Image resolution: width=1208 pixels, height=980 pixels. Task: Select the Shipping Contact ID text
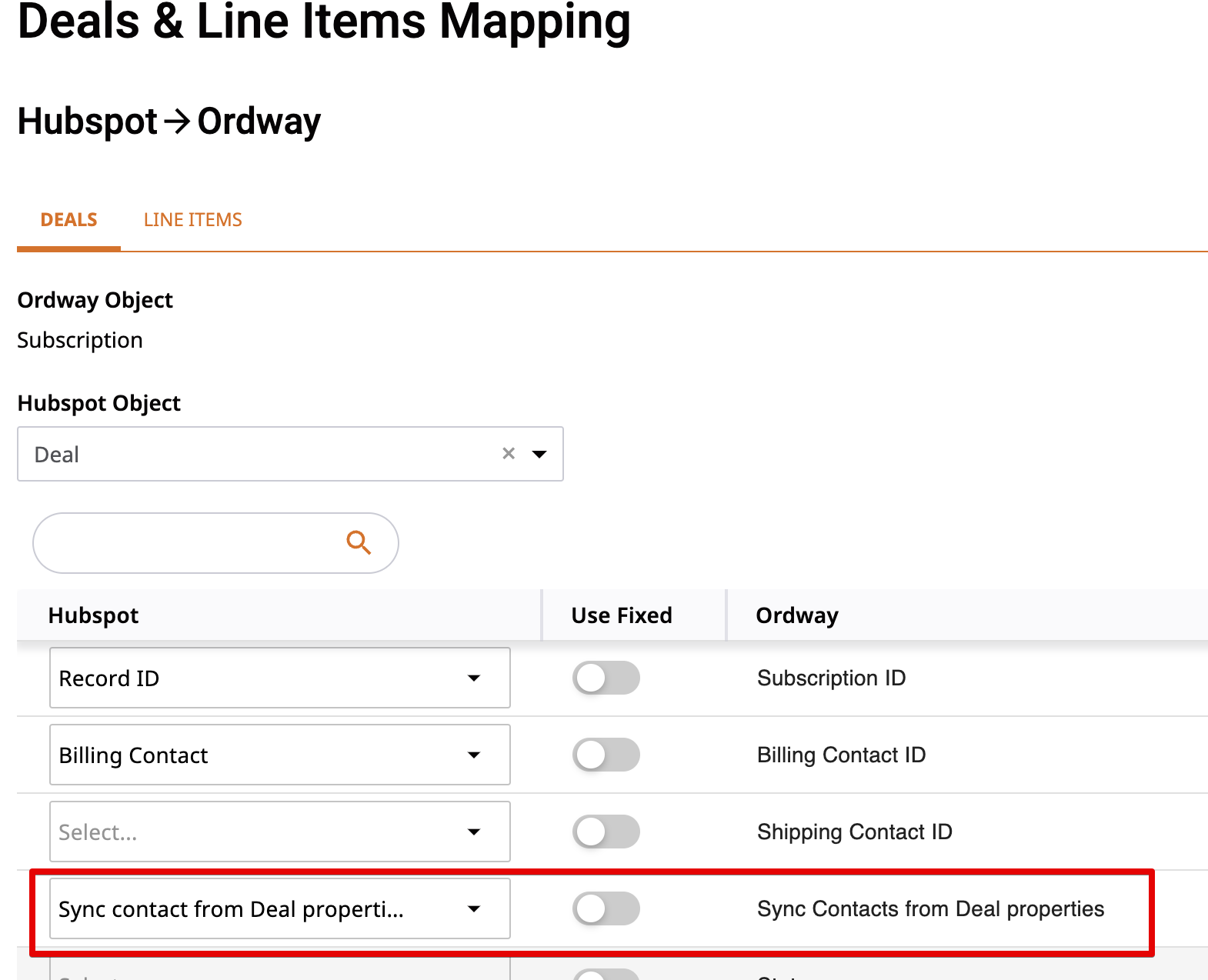854,832
